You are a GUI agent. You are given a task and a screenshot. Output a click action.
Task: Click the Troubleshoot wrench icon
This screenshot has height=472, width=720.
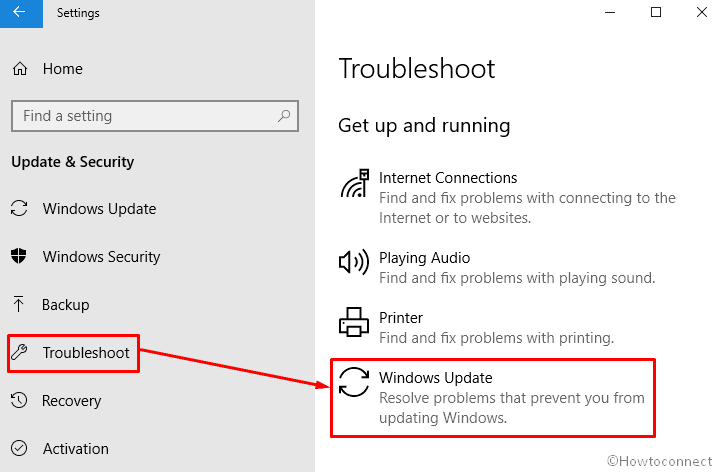pos(19,352)
